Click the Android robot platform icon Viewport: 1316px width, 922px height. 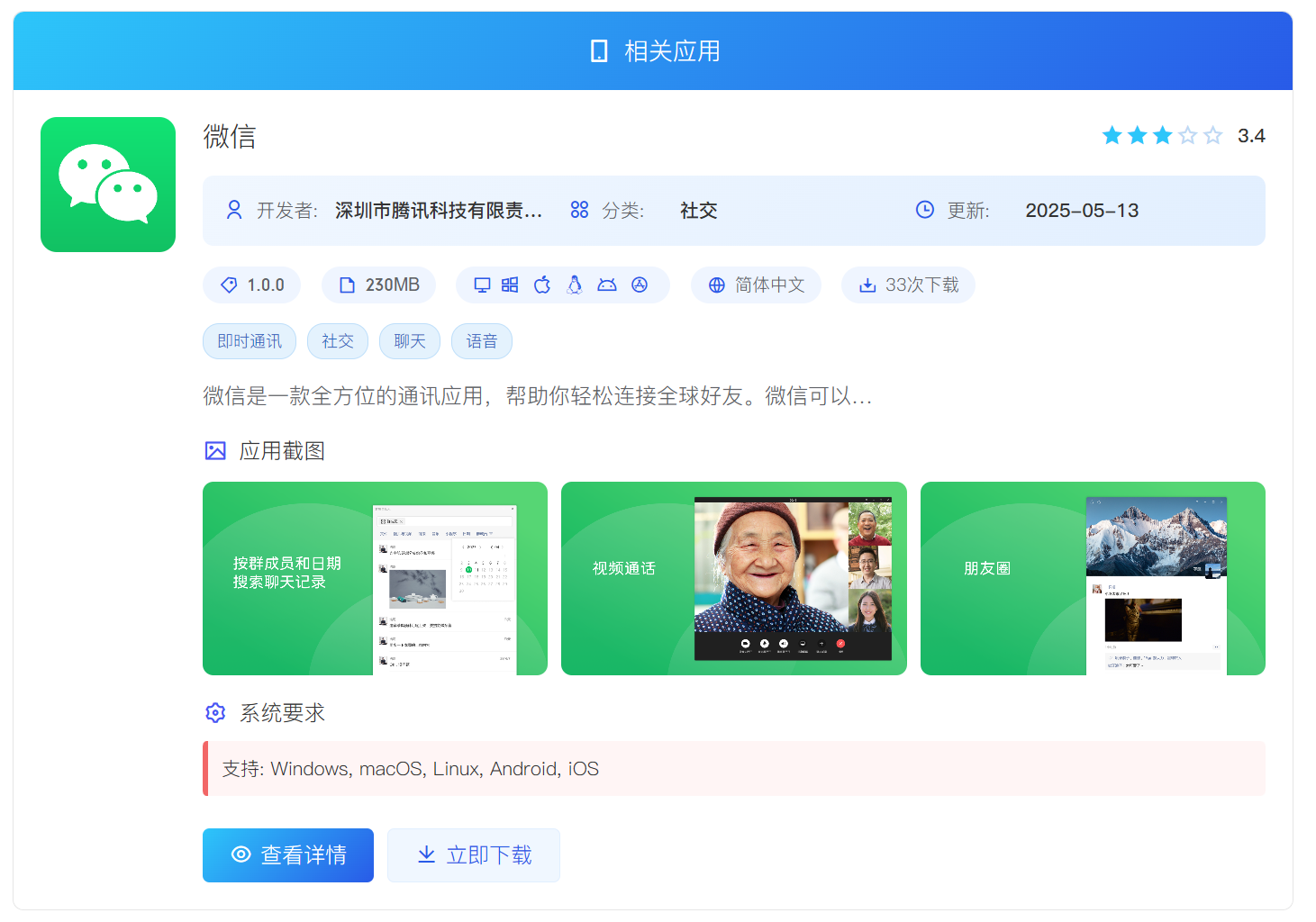click(x=607, y=285)
